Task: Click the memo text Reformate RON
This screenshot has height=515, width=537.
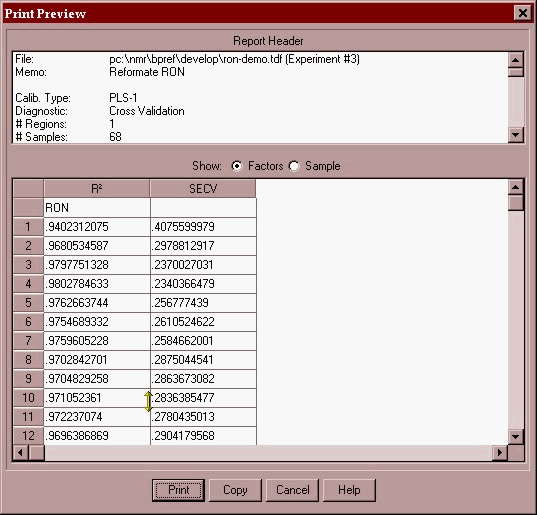Action: [147, 72]
